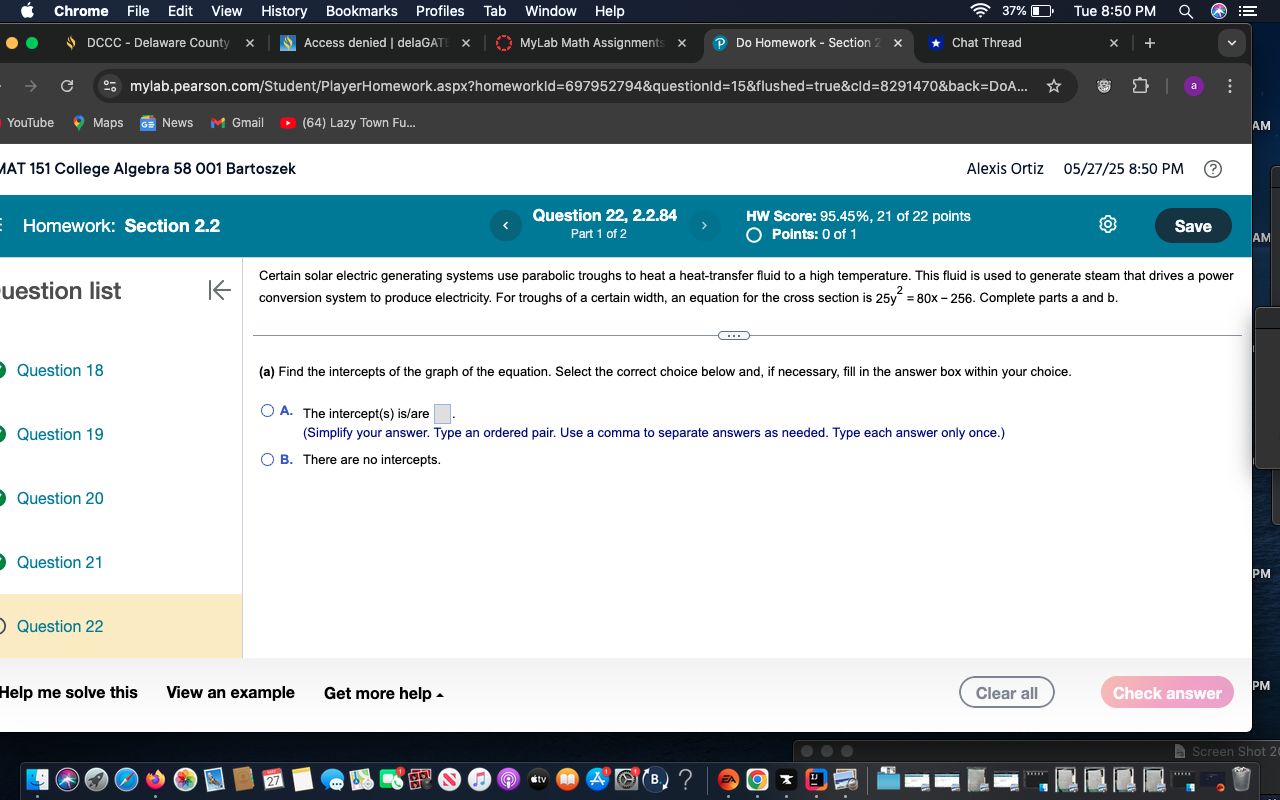This screenshot has width=1280, height=800.
Task: Collapse the Question list panel
Action: tap(218, 291)
